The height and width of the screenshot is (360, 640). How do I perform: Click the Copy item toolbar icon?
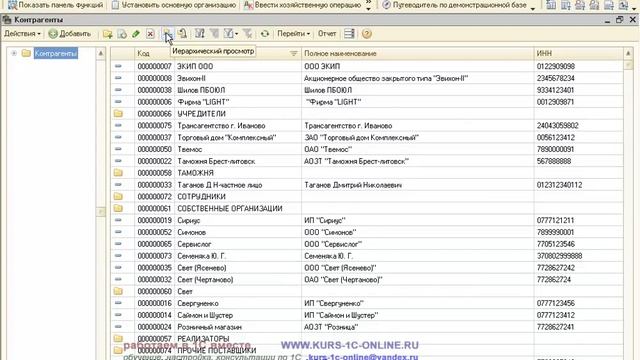(x=122, y=34)
